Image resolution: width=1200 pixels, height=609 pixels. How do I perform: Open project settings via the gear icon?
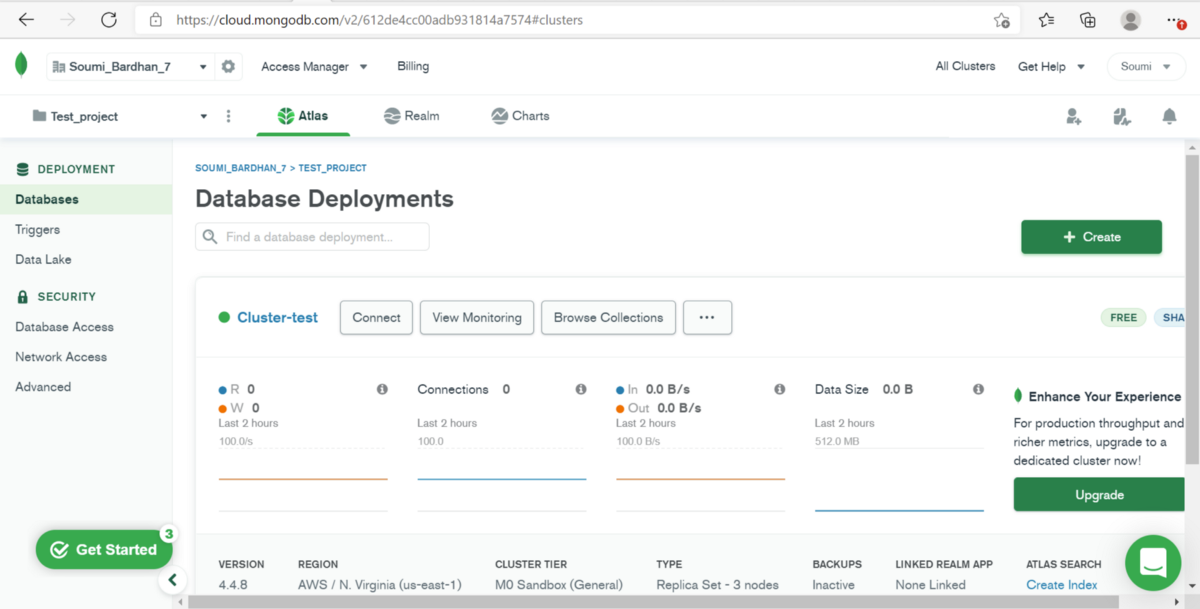point(228,65)
